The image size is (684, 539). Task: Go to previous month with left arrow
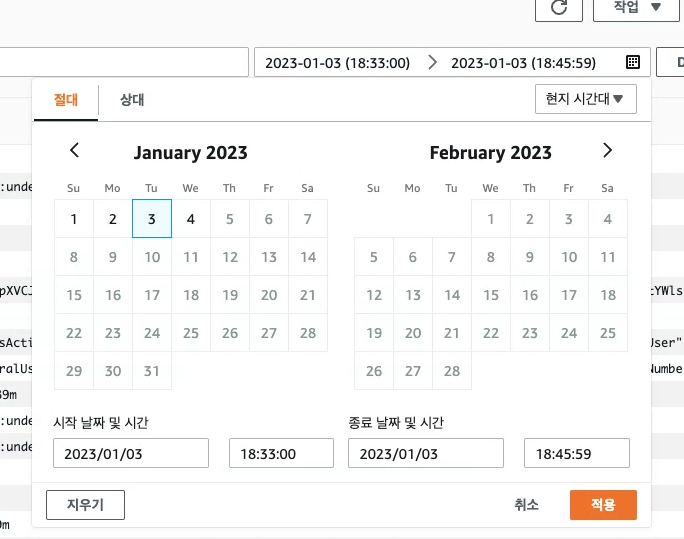[74, 151]
